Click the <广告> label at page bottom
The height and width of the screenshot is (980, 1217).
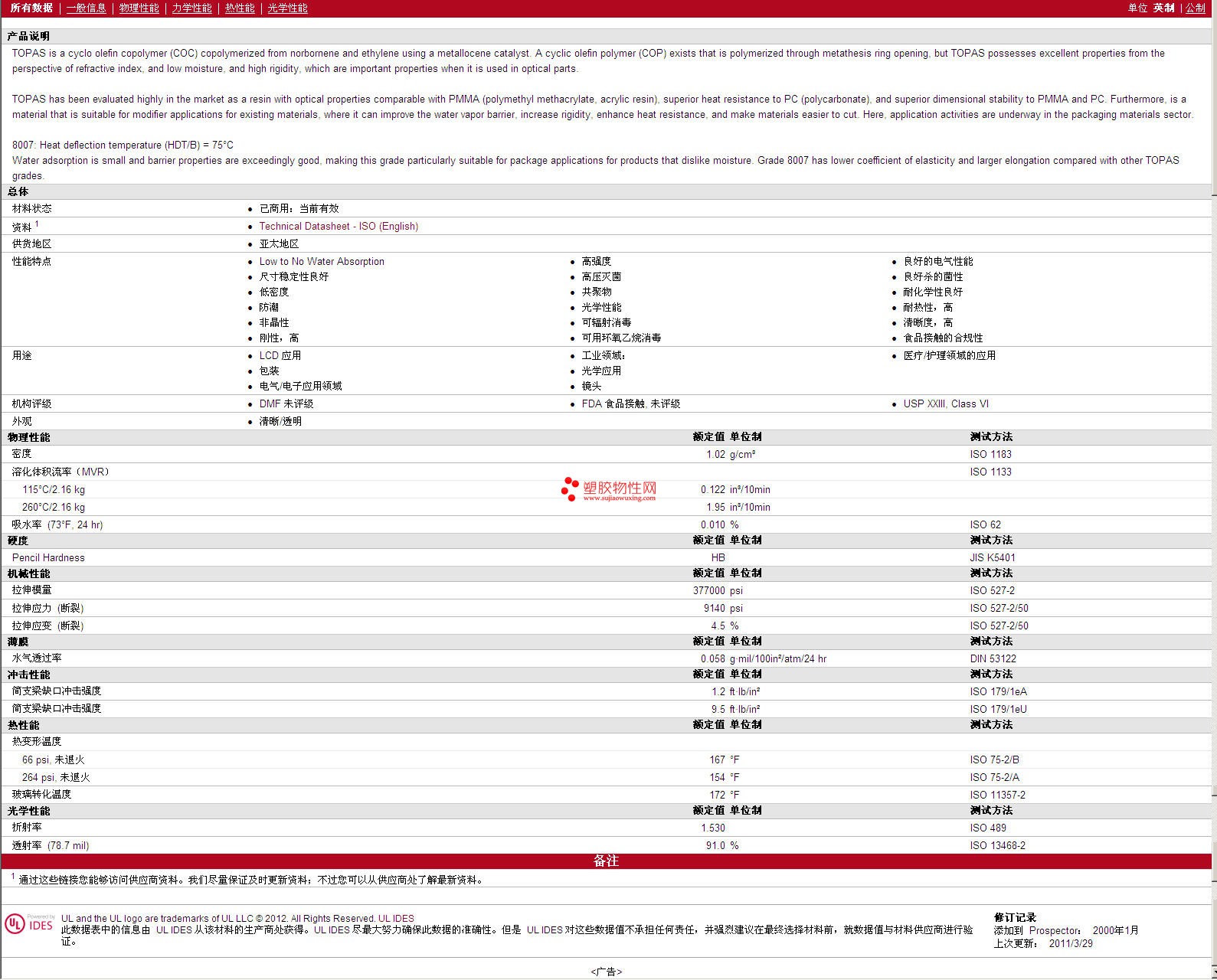[606, 972]
